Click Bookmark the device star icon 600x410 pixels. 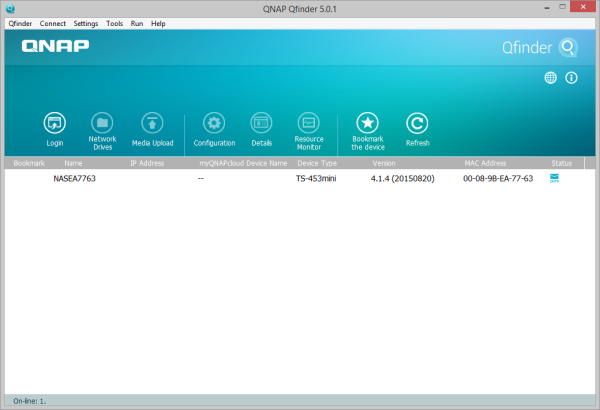[367, 123]
